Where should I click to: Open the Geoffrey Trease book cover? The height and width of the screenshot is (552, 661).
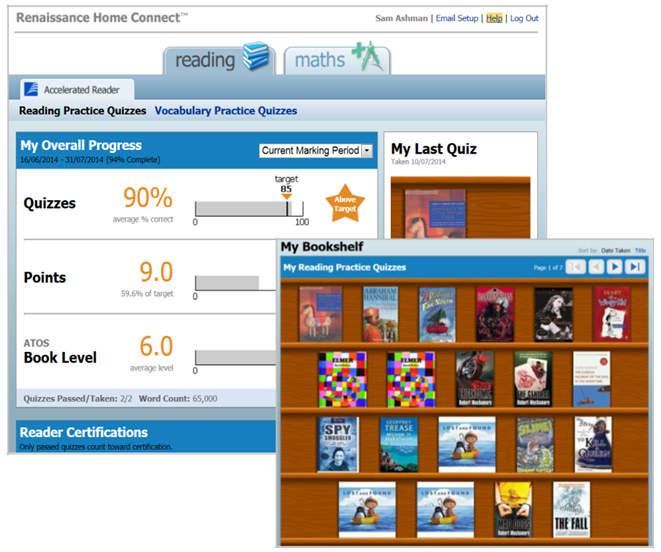tap(399, 445)
